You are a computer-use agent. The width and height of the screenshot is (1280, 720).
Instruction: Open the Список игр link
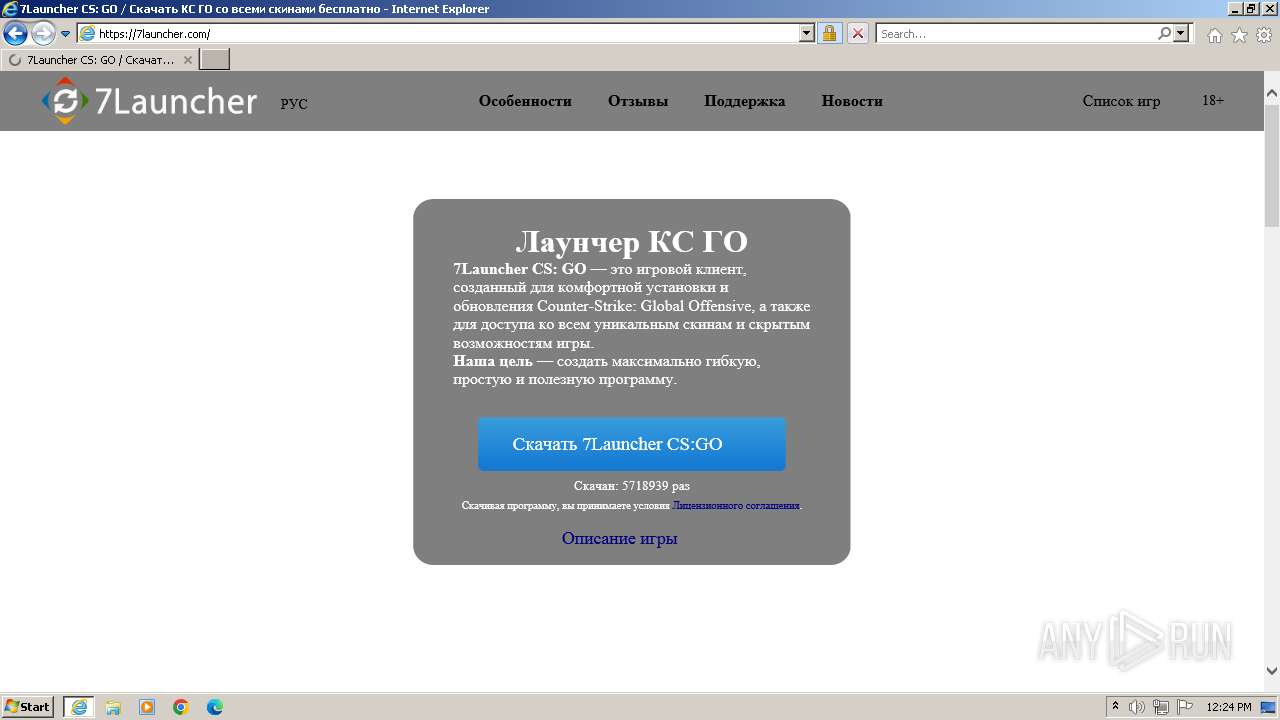coord(1121,101)
